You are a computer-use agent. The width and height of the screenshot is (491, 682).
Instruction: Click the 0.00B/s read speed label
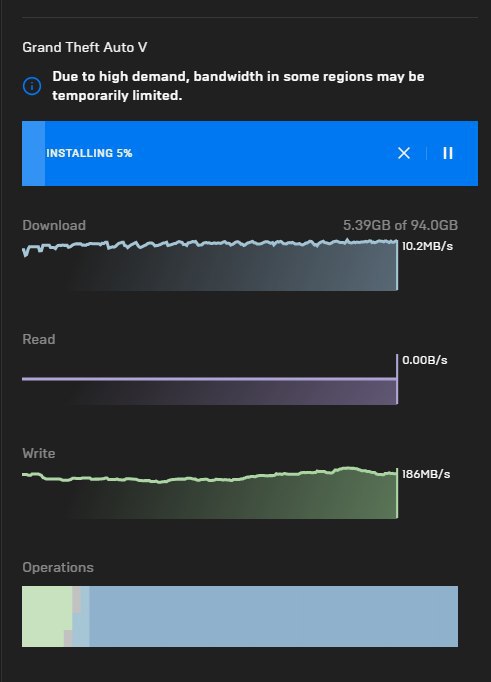[425, 360]
